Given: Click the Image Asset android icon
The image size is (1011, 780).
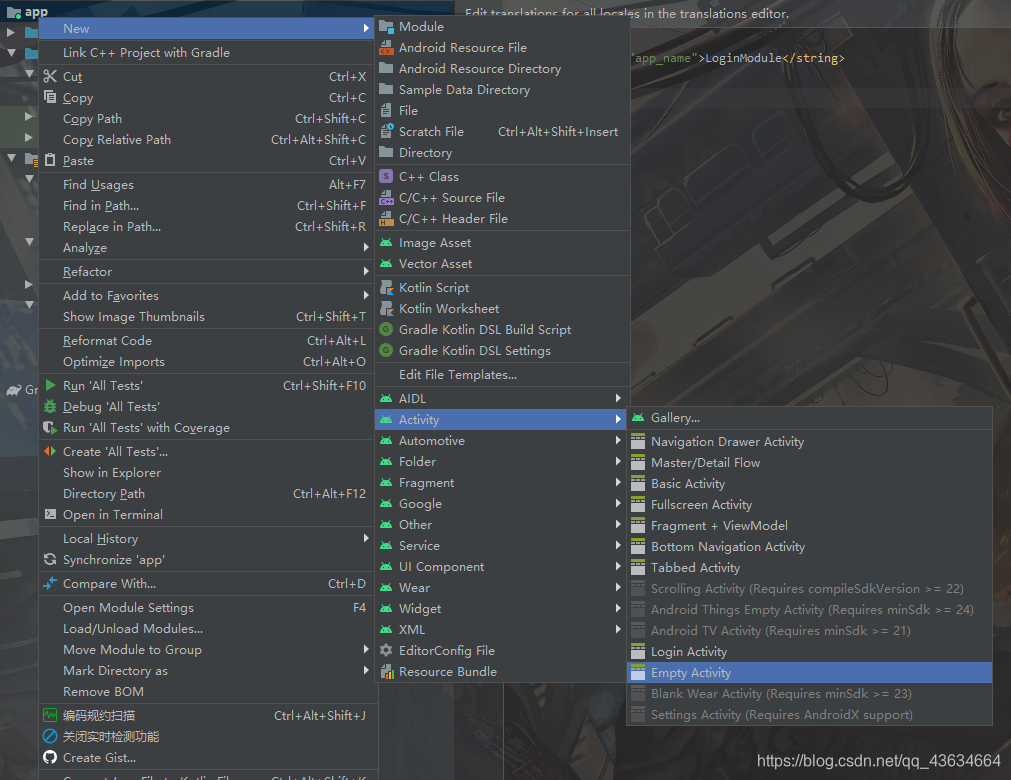Looking at the screenshot, I should tap(386, 243).
